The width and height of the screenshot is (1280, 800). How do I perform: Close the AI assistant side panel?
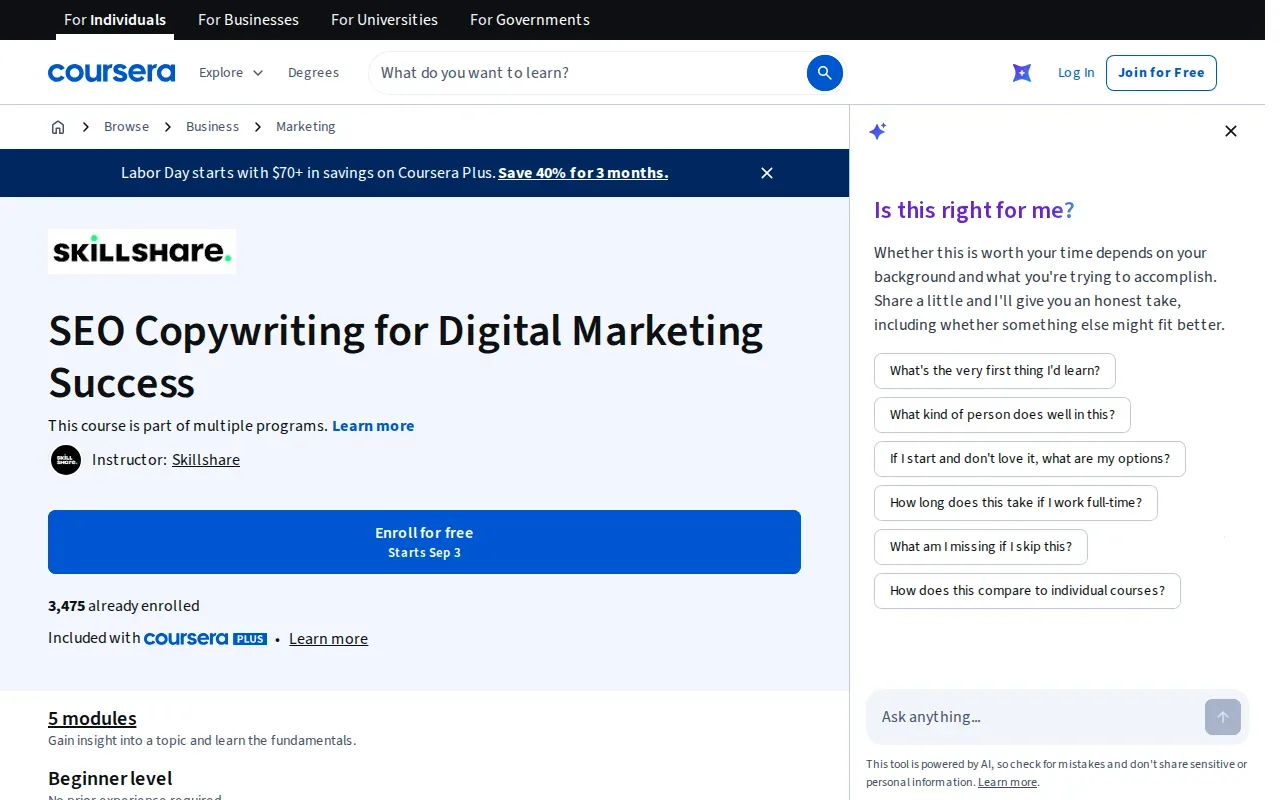pyautogui.click(x=1231, y=131)
